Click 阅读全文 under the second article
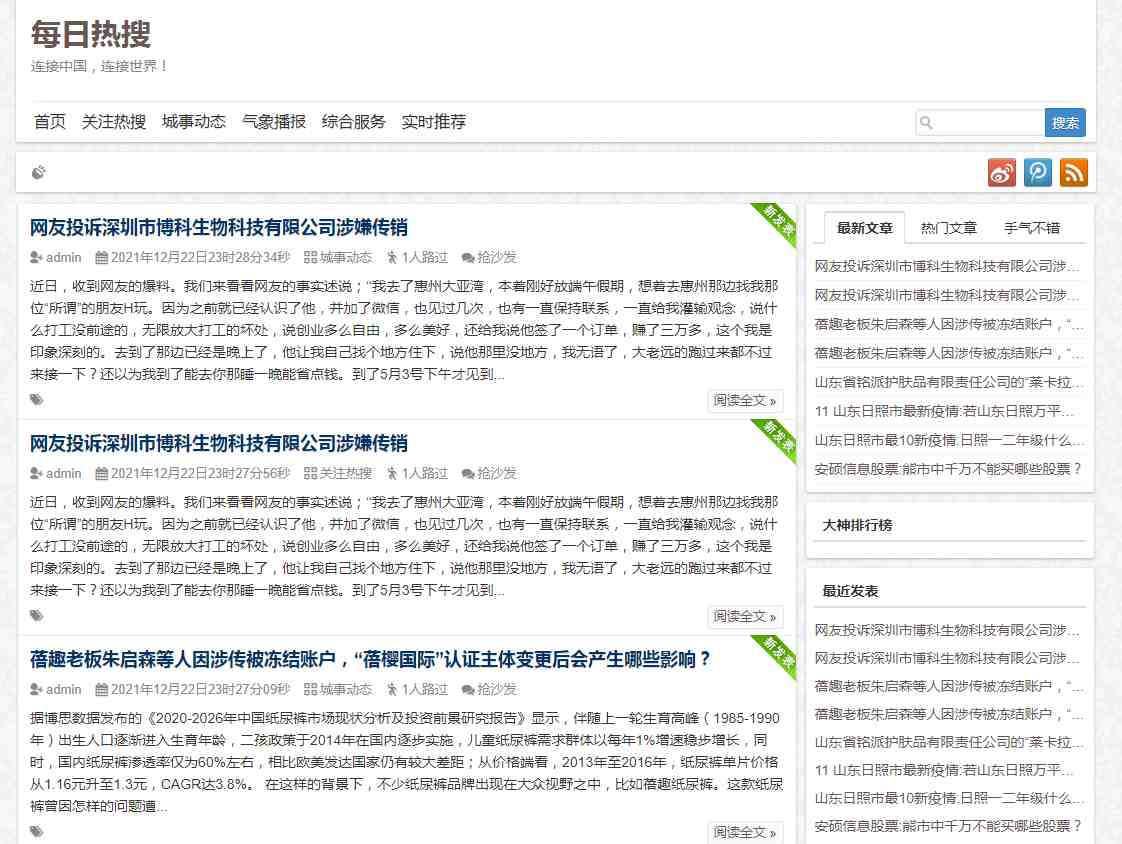1122x844 pixels. (x=744, y=617)
